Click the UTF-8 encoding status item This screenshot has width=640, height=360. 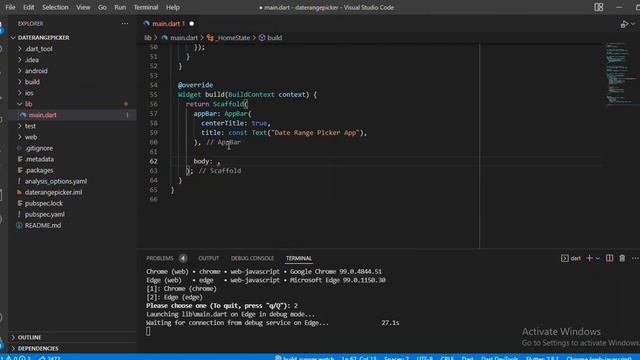(x=424, y=358)
